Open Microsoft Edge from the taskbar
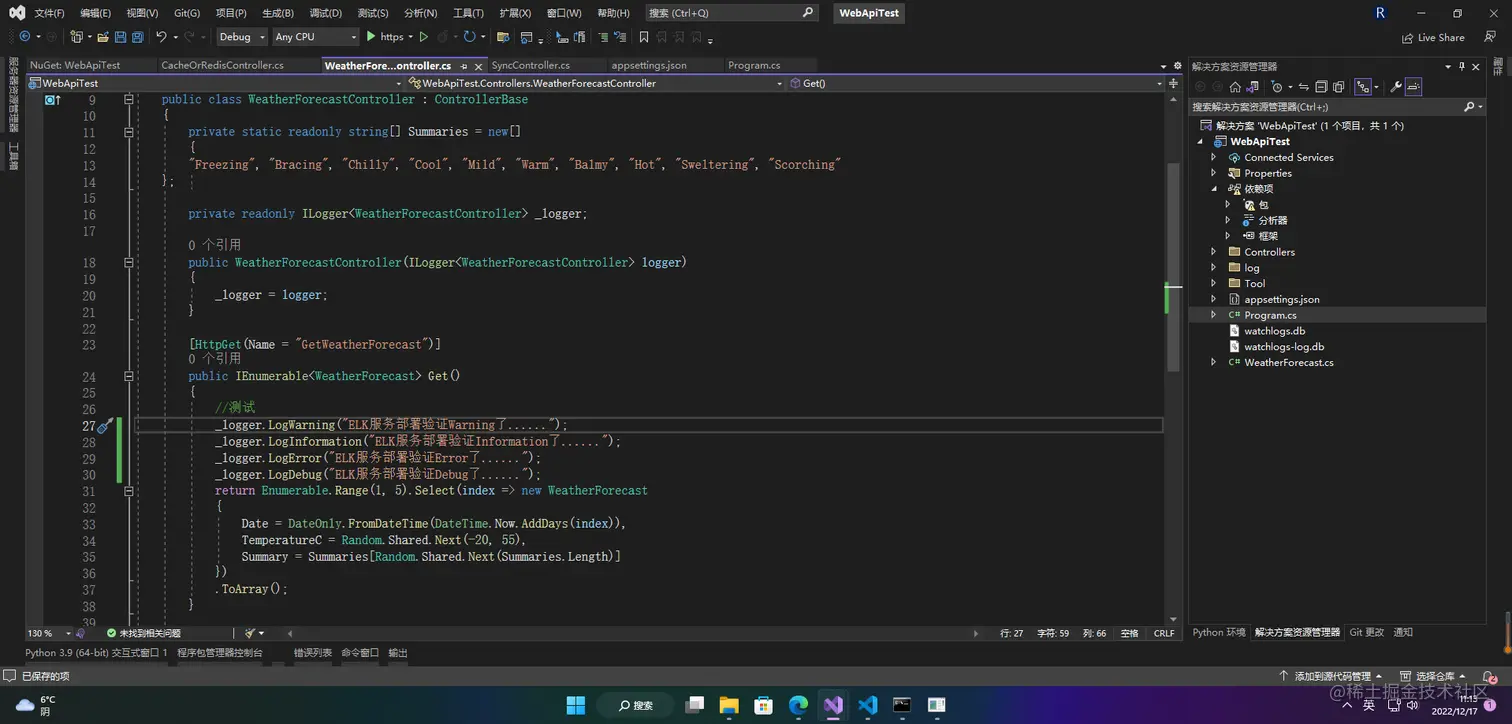1512x724 pixels. pyautogui.click(x=799, y=705)
